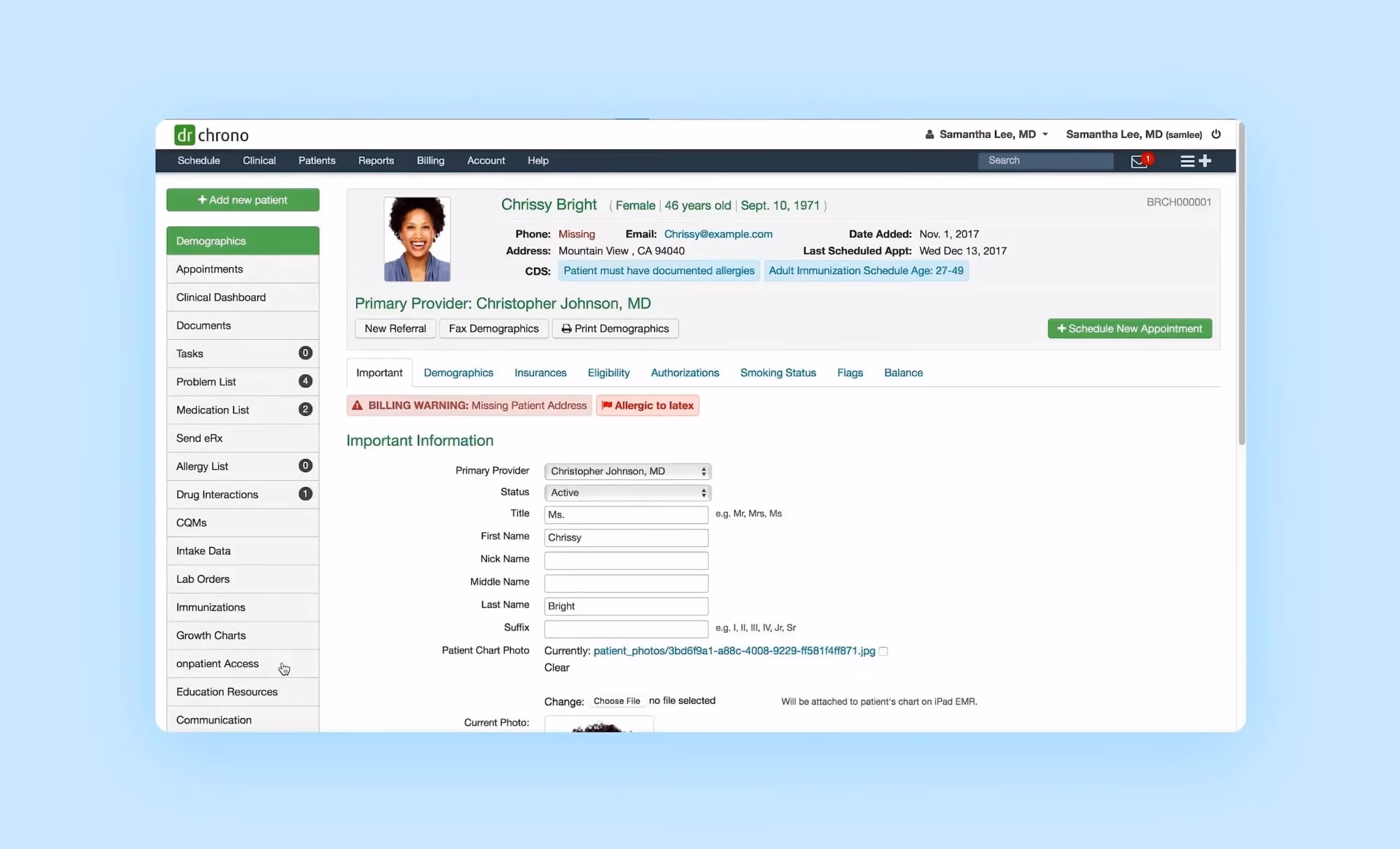The width and height of the screenshot is (1400, 849).
Task: Click inside the Nick Name input field
Action: (x=626, y=560)
